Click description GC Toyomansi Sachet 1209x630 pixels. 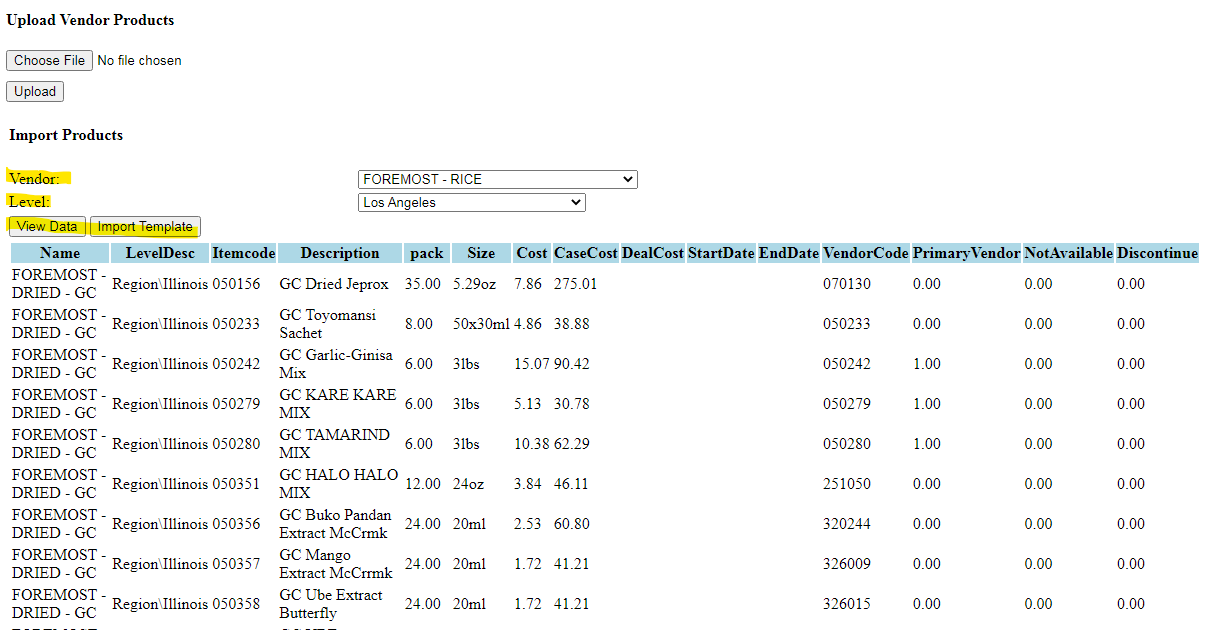(x=328, y=324)
